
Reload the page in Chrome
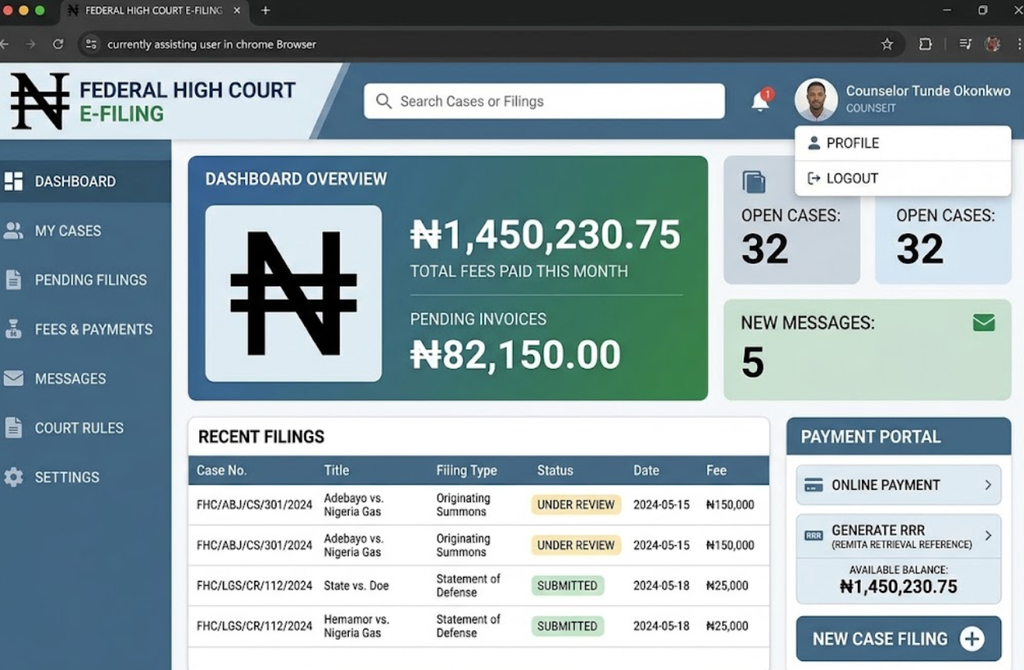click(x=58, y=44)
